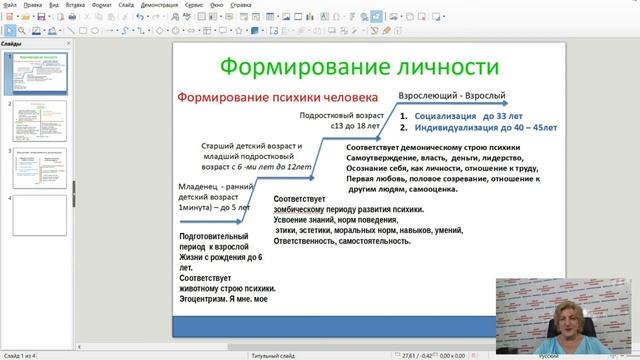Open the Slide Layout dropdown arrow
640x360 pixels.
(444, 17)
